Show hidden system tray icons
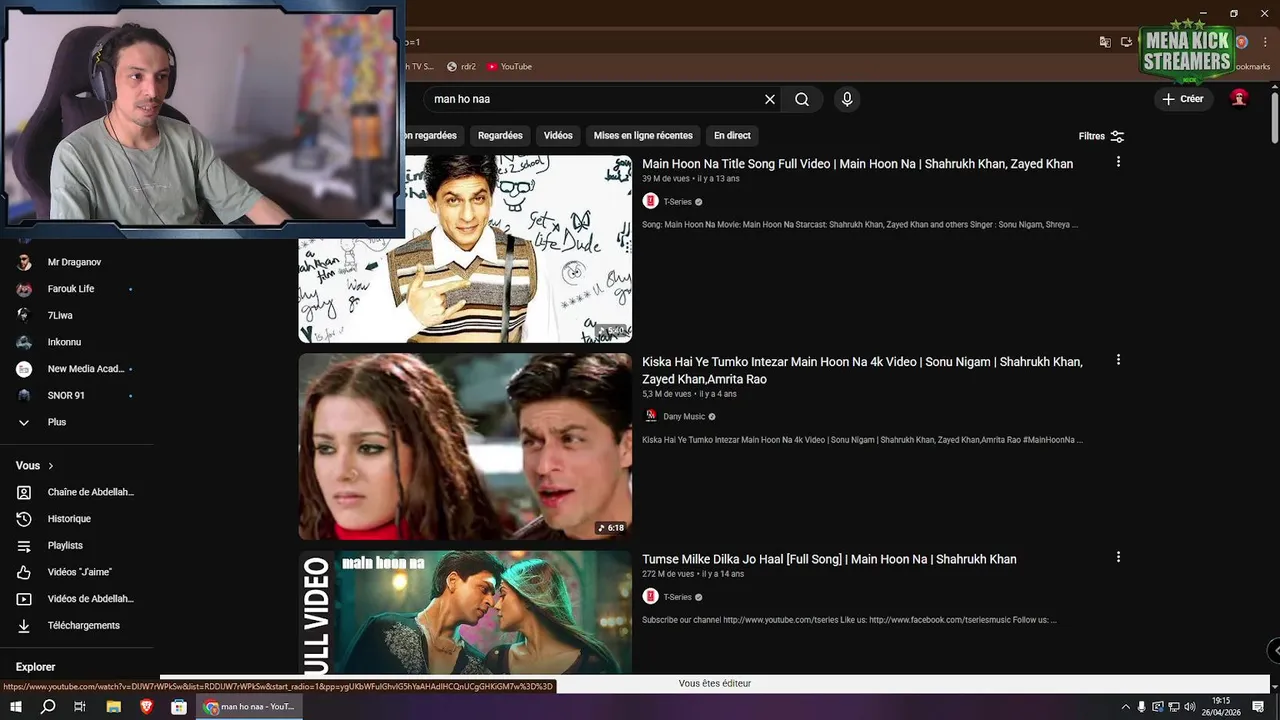This screenshot has width=1280, height=720. pyautogui.click(x=1125, y=707)
